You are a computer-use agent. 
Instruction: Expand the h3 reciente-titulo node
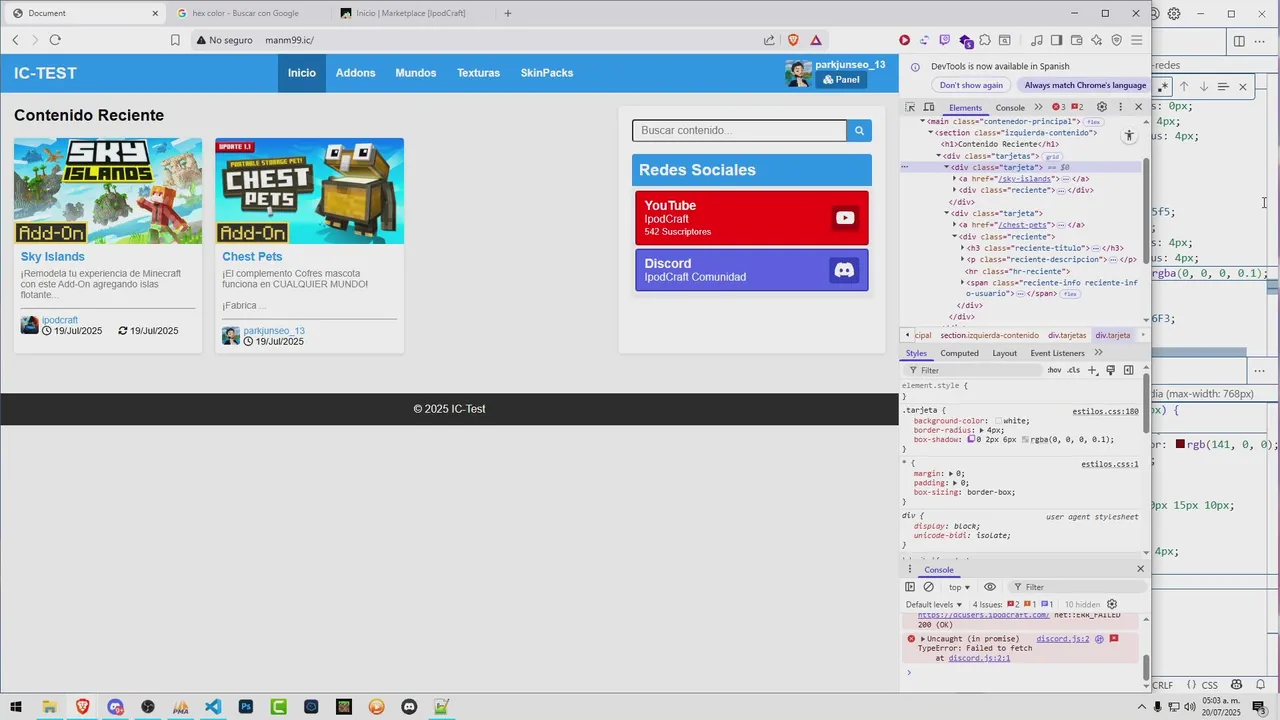point(962,248)
